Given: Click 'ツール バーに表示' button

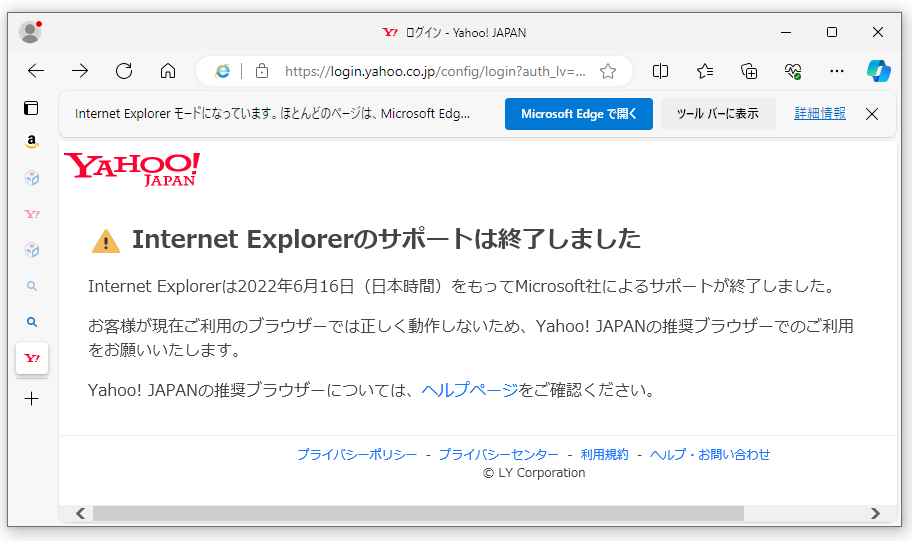Looking at the screenshot, I should click(718, 114).
